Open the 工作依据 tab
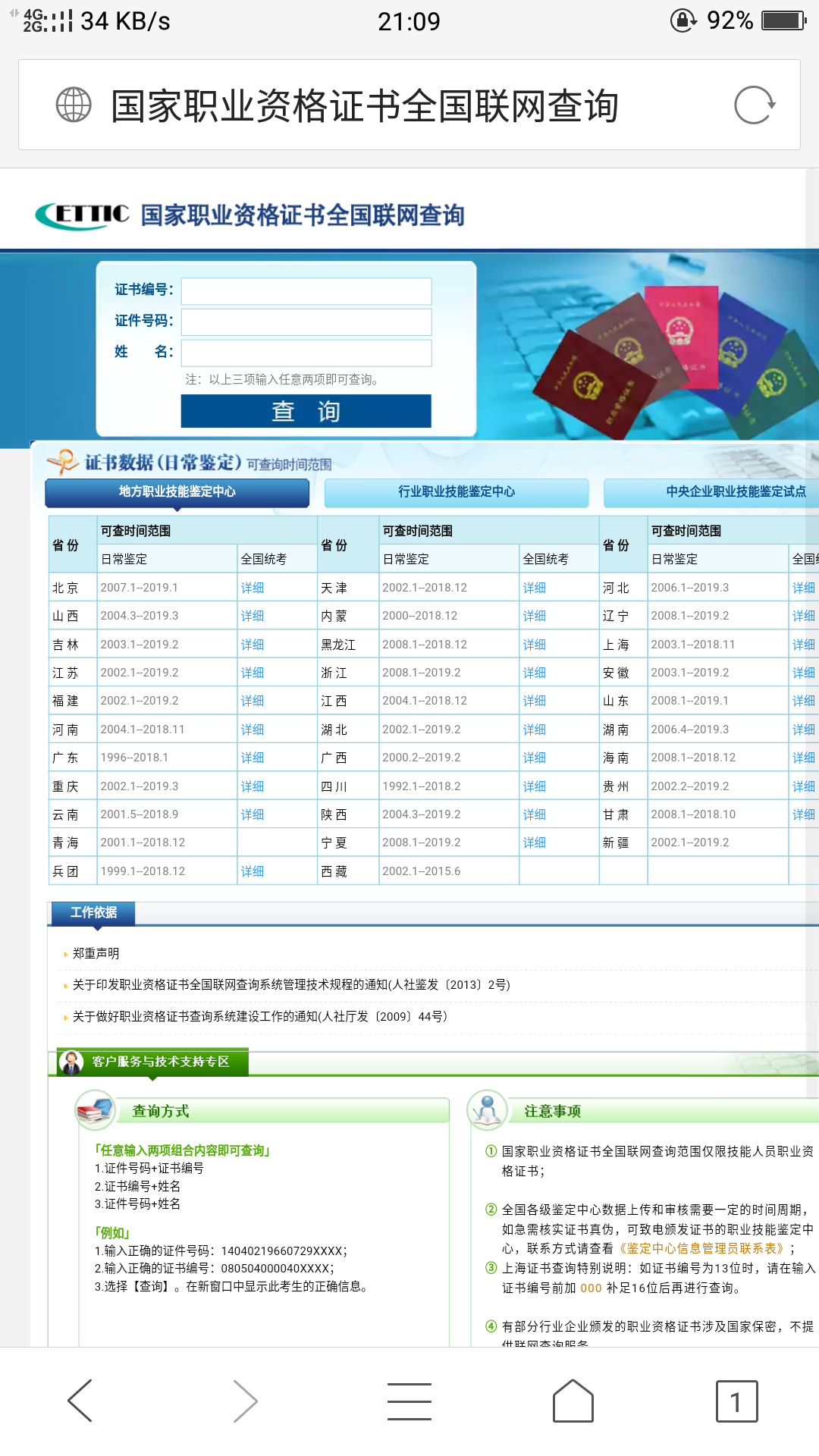Screen dimensions: 819x1456 click(x=93, y=913)
